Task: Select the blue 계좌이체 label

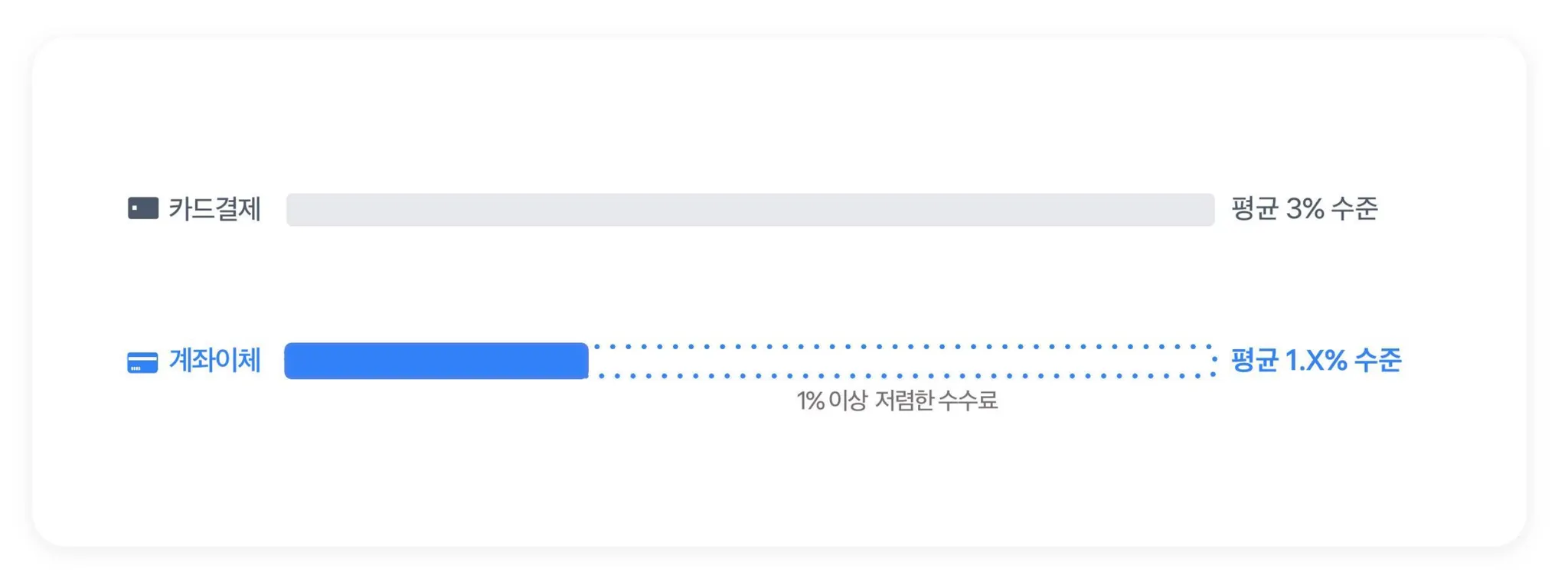Action: (x=215, y=360)
